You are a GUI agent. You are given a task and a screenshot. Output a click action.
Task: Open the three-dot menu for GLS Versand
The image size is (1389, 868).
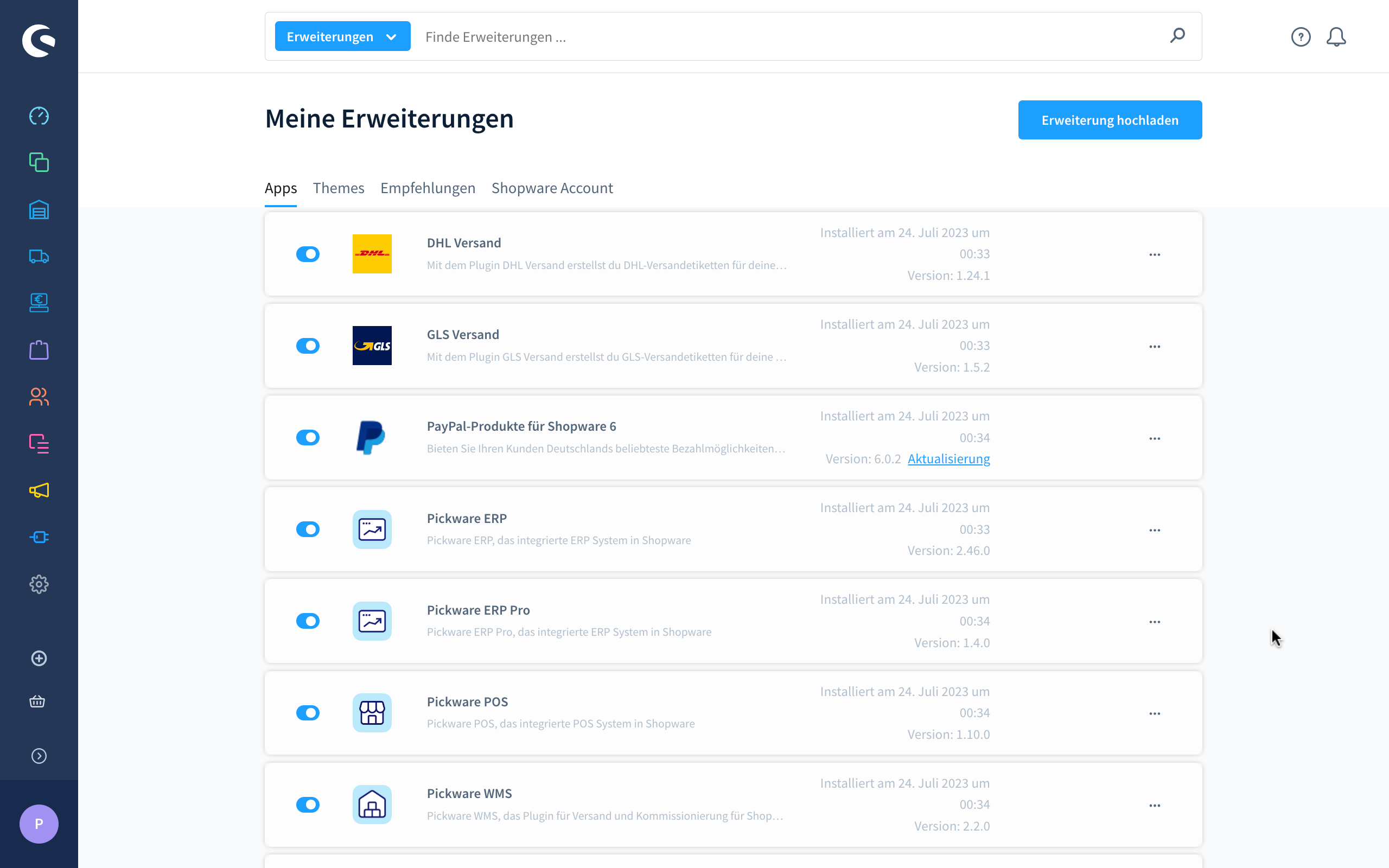click(1154, 347)
